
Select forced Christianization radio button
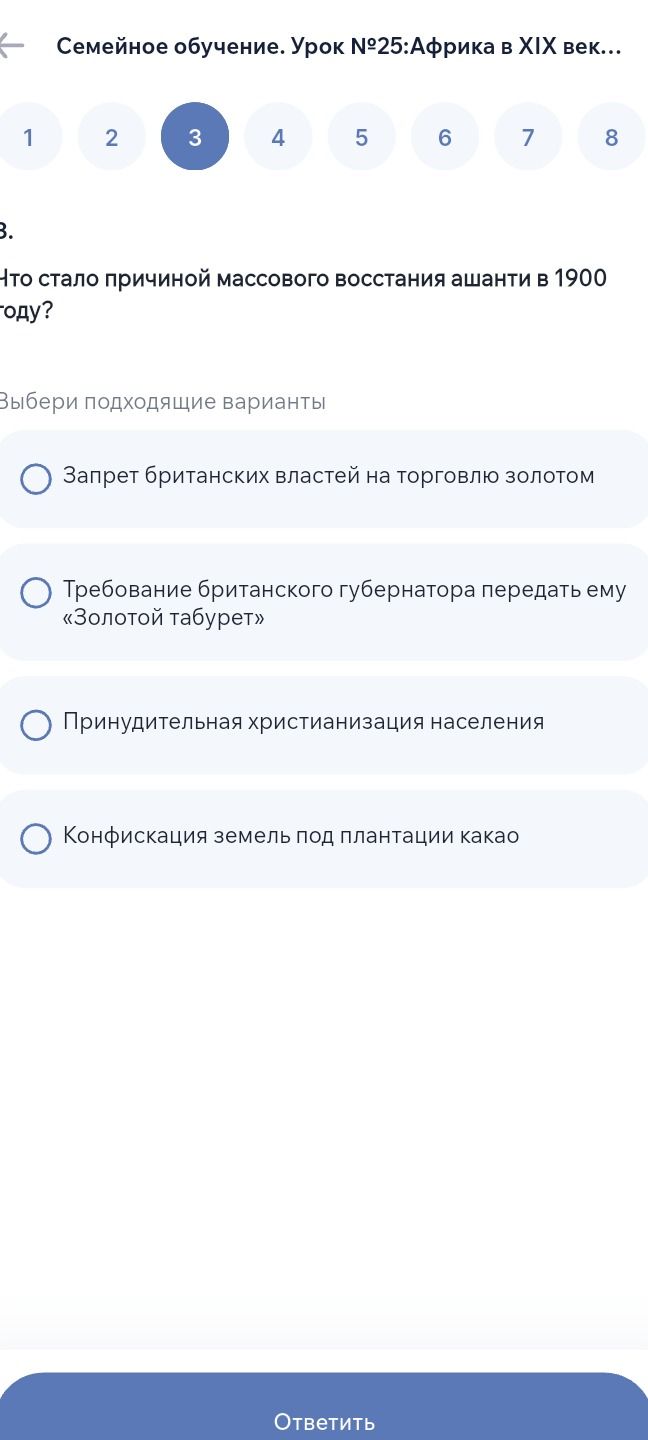[x=37, y=725]
